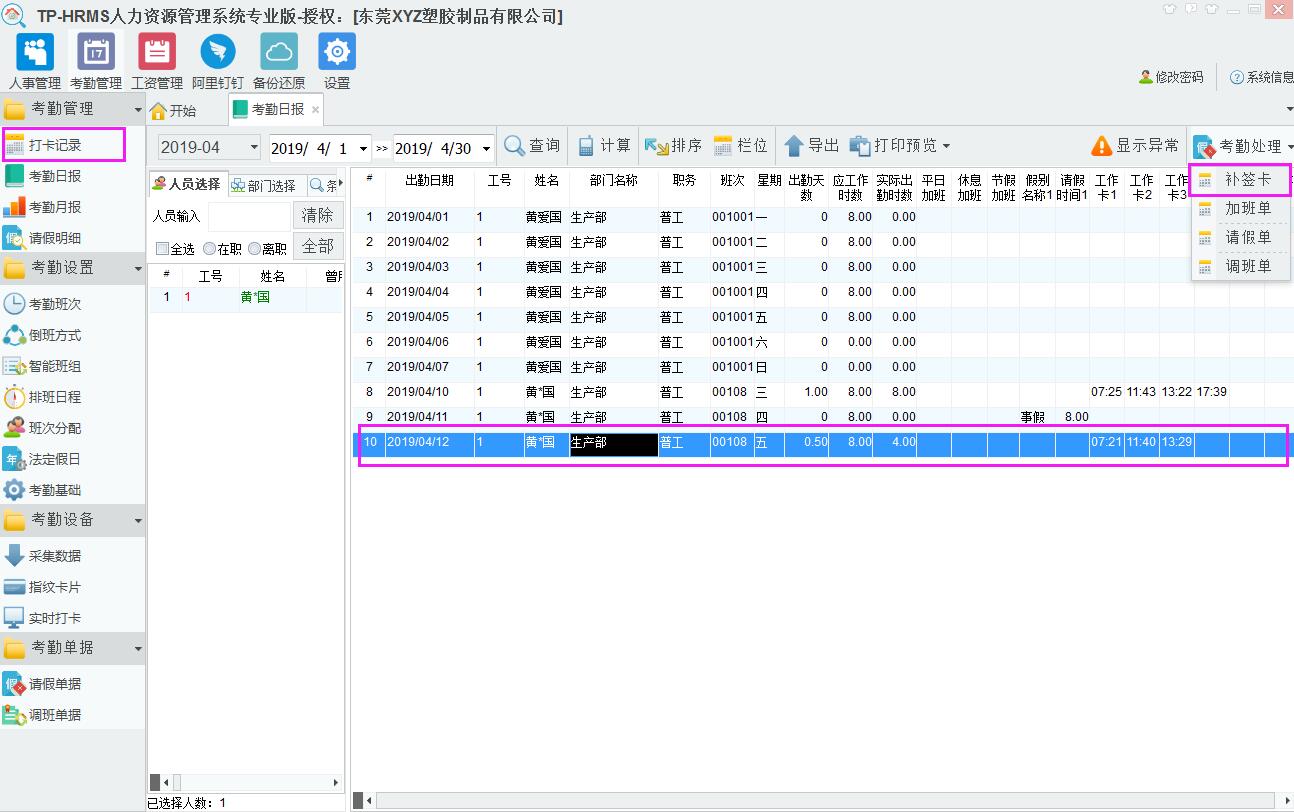Collapse the 考勤设备 sidebar section

click(x=138, y=520)
